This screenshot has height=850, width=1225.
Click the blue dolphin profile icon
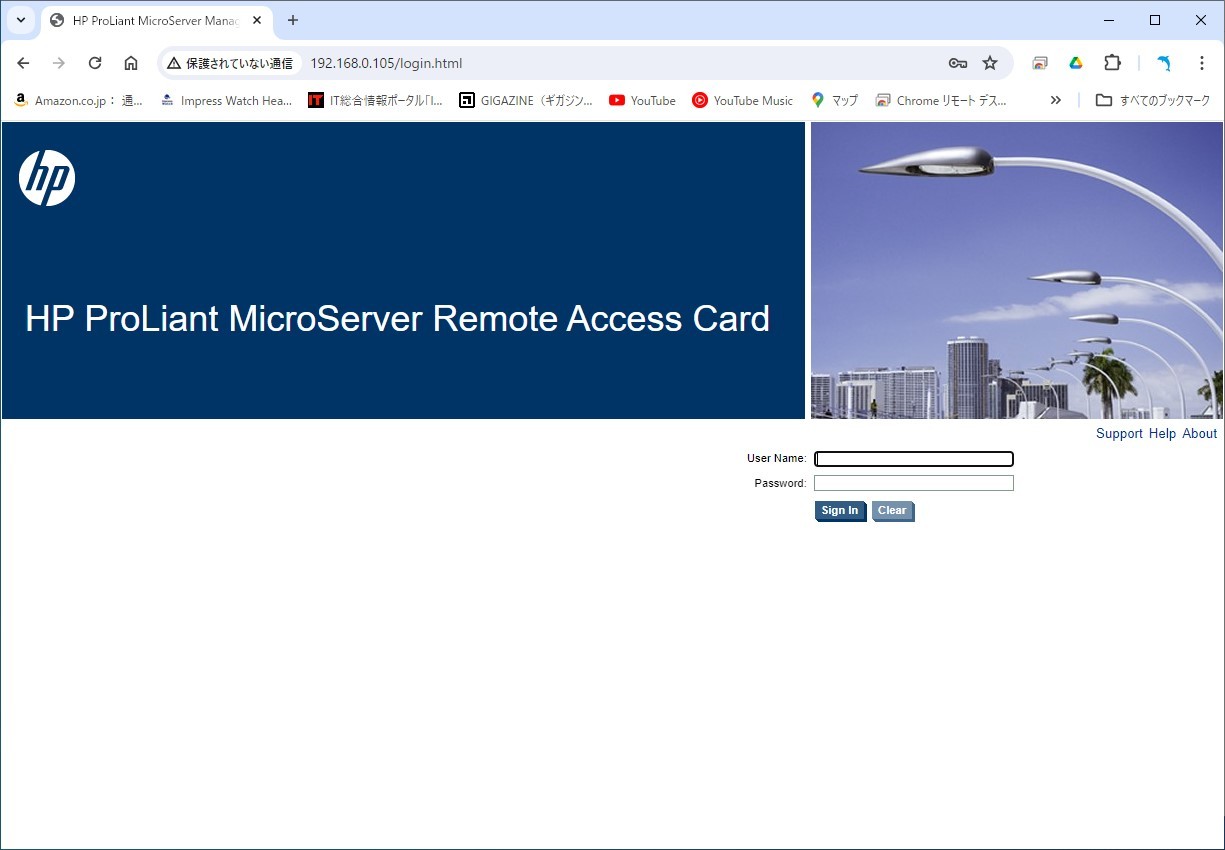click(x=1164, y=63)
